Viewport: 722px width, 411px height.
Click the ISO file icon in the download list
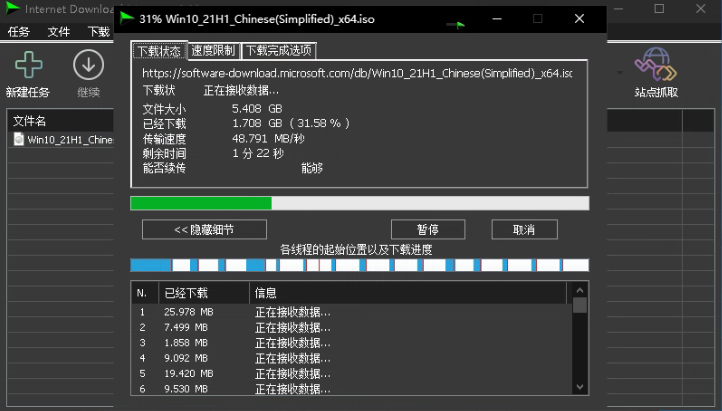[x=18, y=140]
